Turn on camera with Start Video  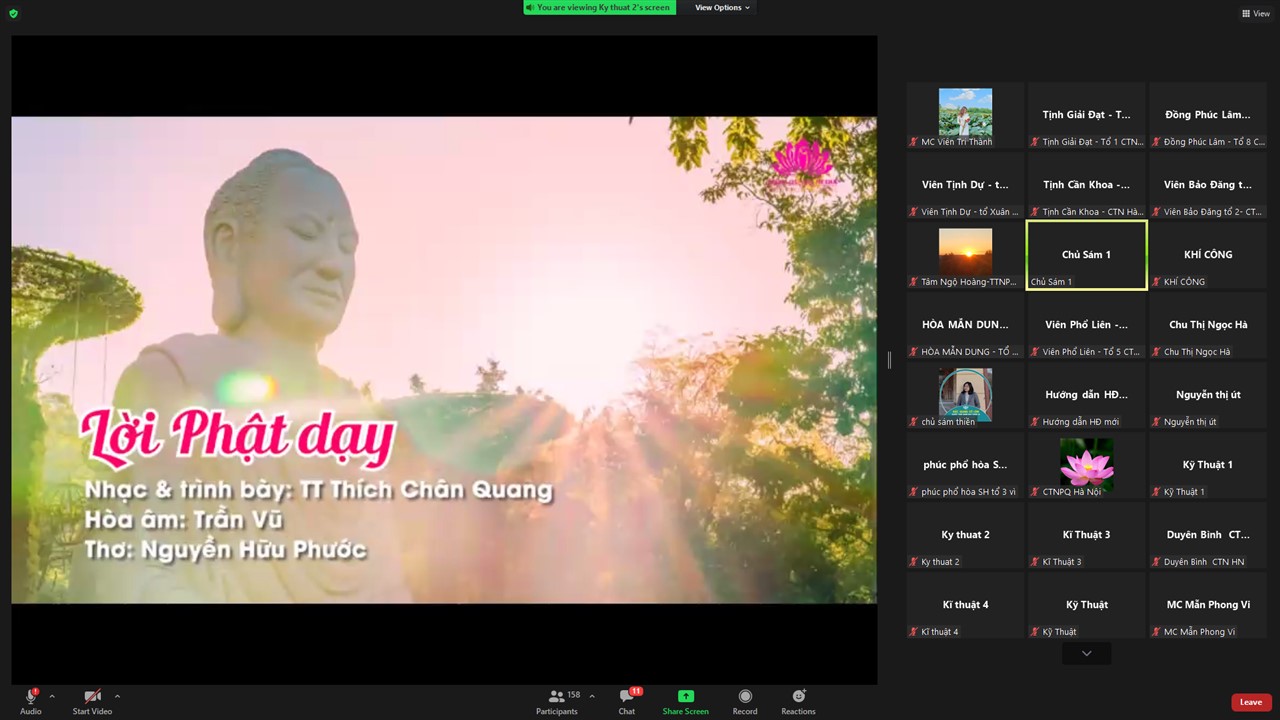tap(92, 701)
